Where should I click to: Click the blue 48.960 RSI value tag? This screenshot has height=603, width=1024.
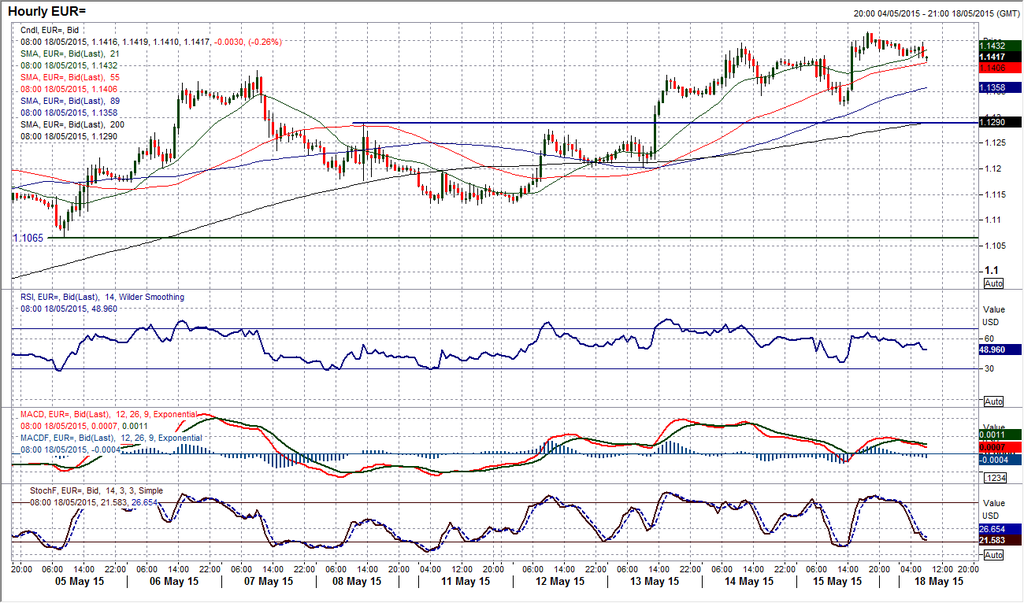(x=1000, y=350)
